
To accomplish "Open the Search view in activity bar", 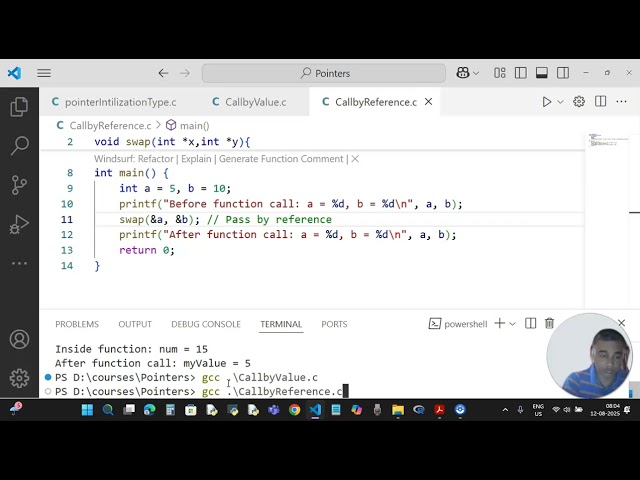I will tap(19, 145).
